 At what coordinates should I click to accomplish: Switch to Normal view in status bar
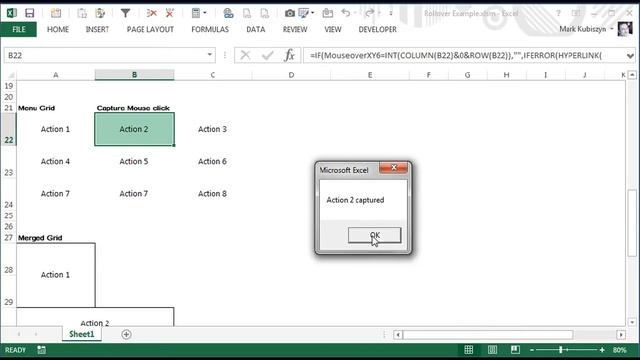pos(469,350)
